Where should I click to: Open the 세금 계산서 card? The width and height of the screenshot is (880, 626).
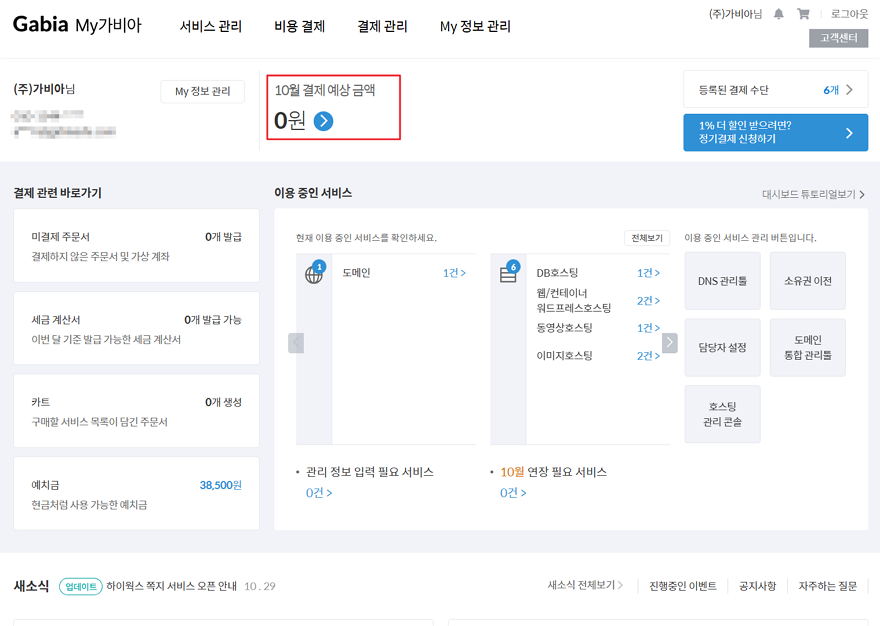tap(136, 328)
